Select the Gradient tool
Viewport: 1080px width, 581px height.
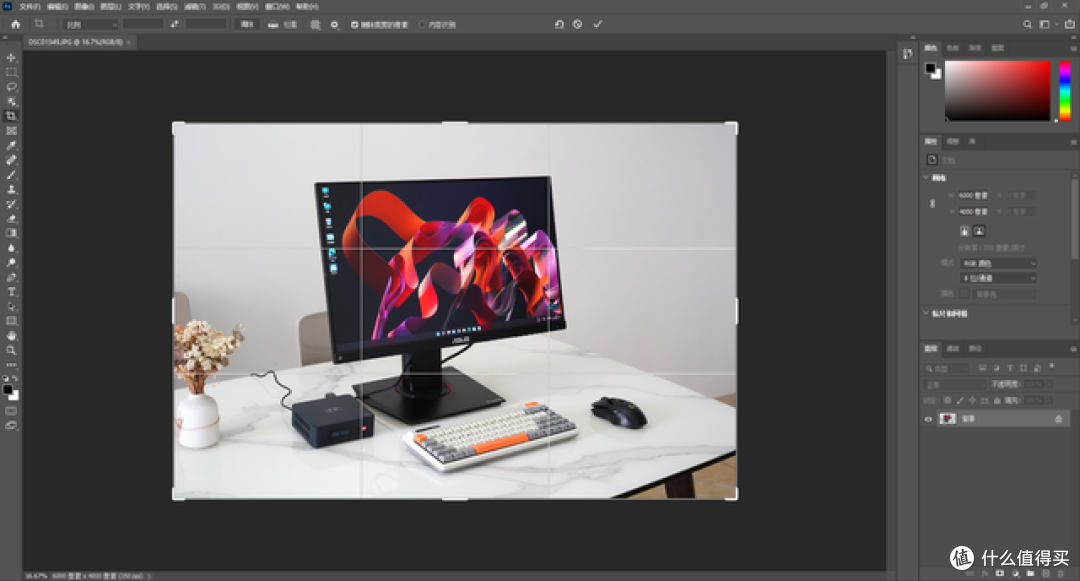coord(11,233)
